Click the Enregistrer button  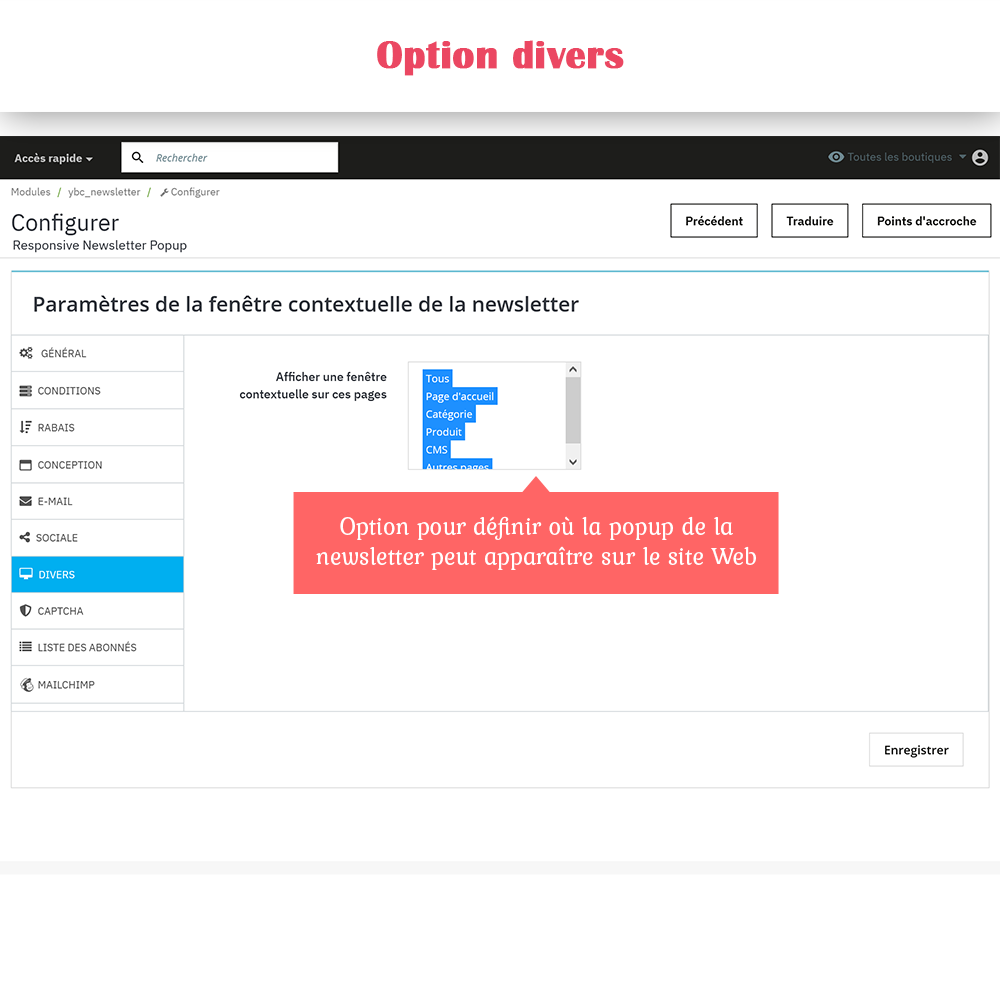[x=916, y=749]
